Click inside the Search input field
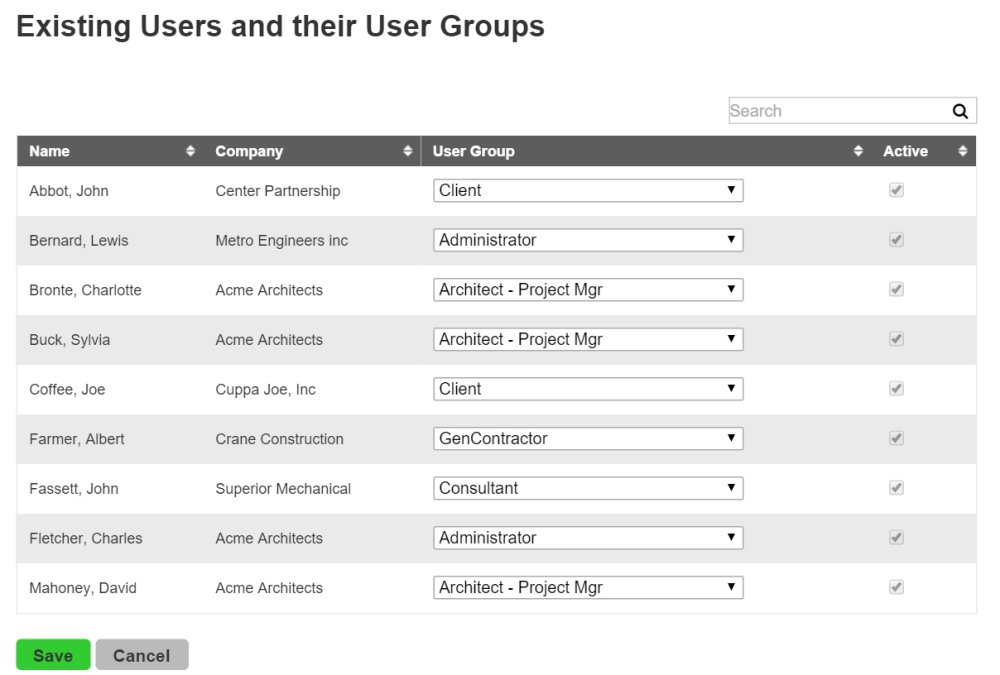 coord(830,110)
